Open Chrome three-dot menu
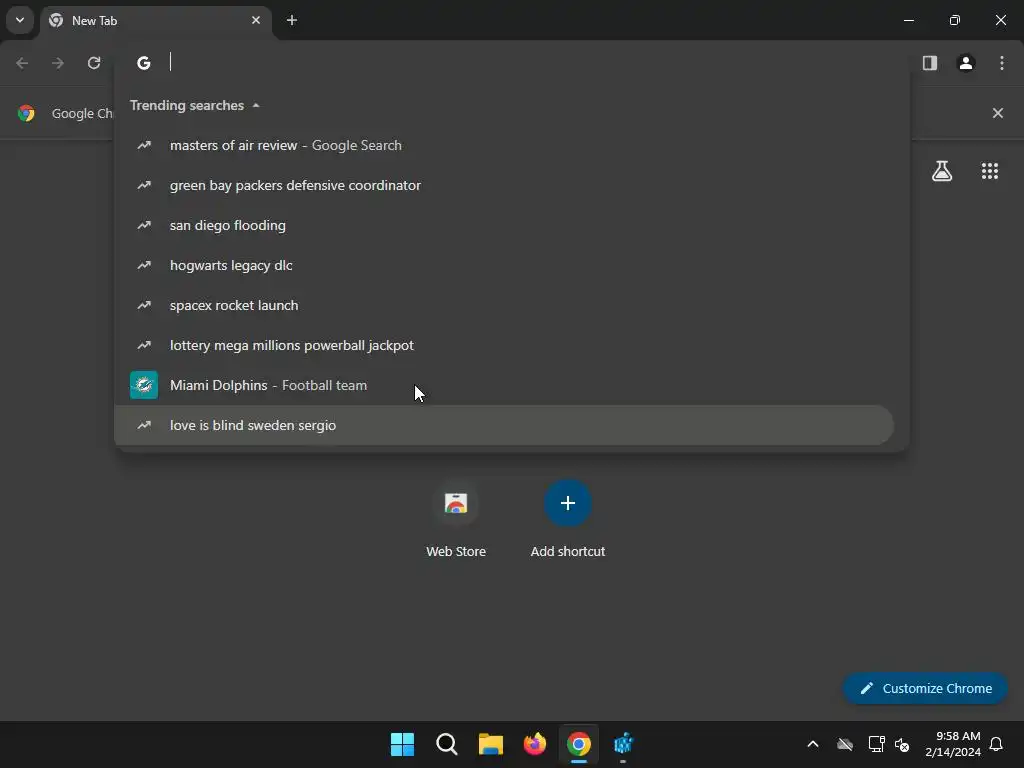Image resolution: width=1024 pixels, height=768 pixels. coord(1002,63)
